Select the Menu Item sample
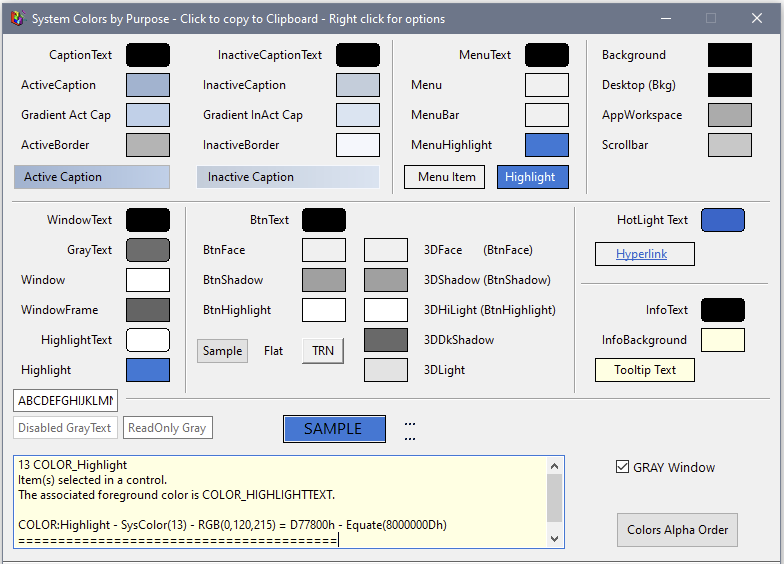The width and height of the screenshot is (784, 564). 444,177
